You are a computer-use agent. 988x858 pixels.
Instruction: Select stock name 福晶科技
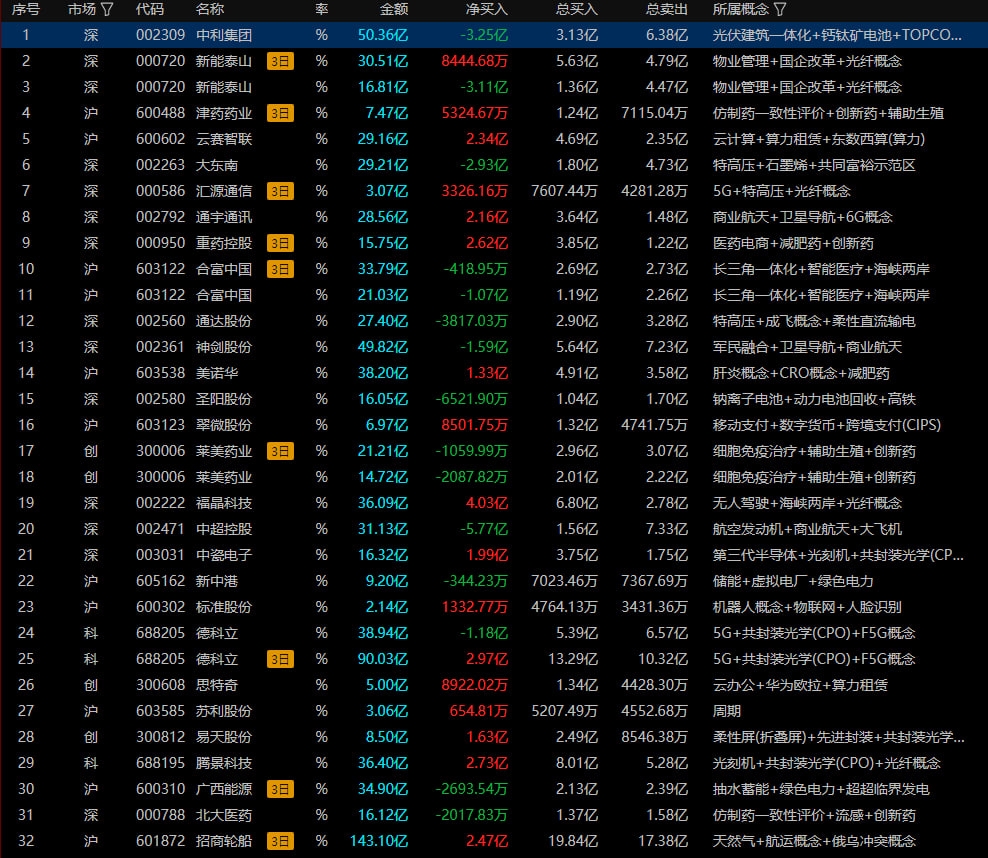coord(224,503)
